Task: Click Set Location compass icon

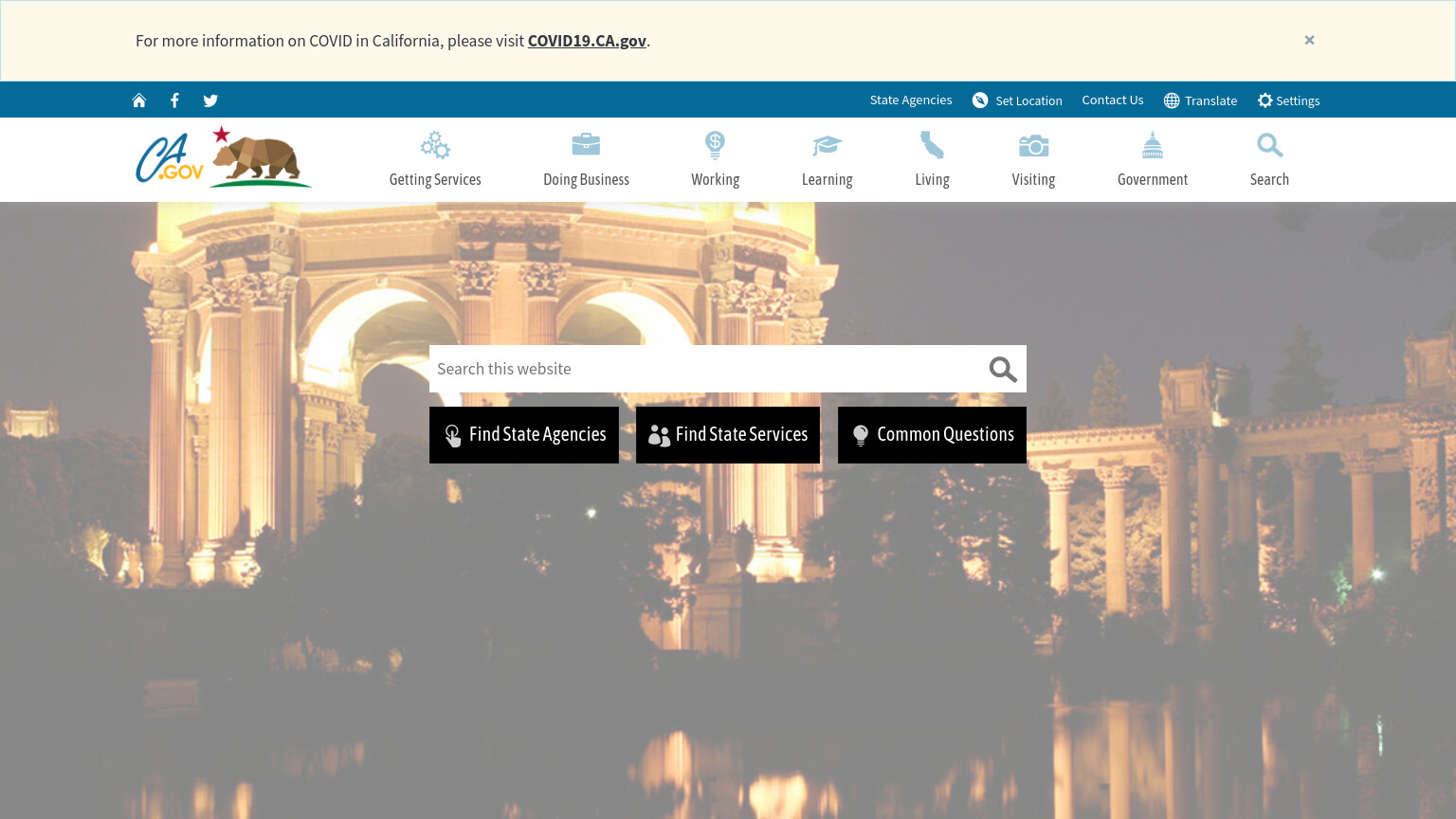Action: (x=980, y=100)
